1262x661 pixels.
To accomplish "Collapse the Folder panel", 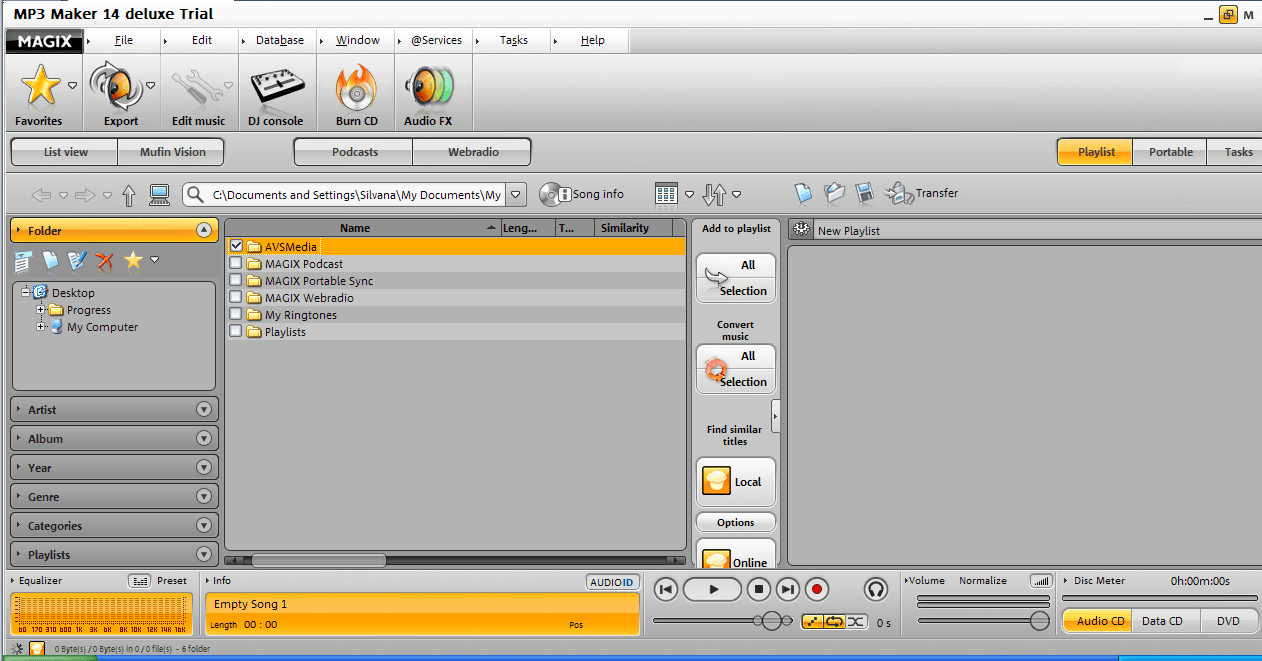I will tap(205, 230).
